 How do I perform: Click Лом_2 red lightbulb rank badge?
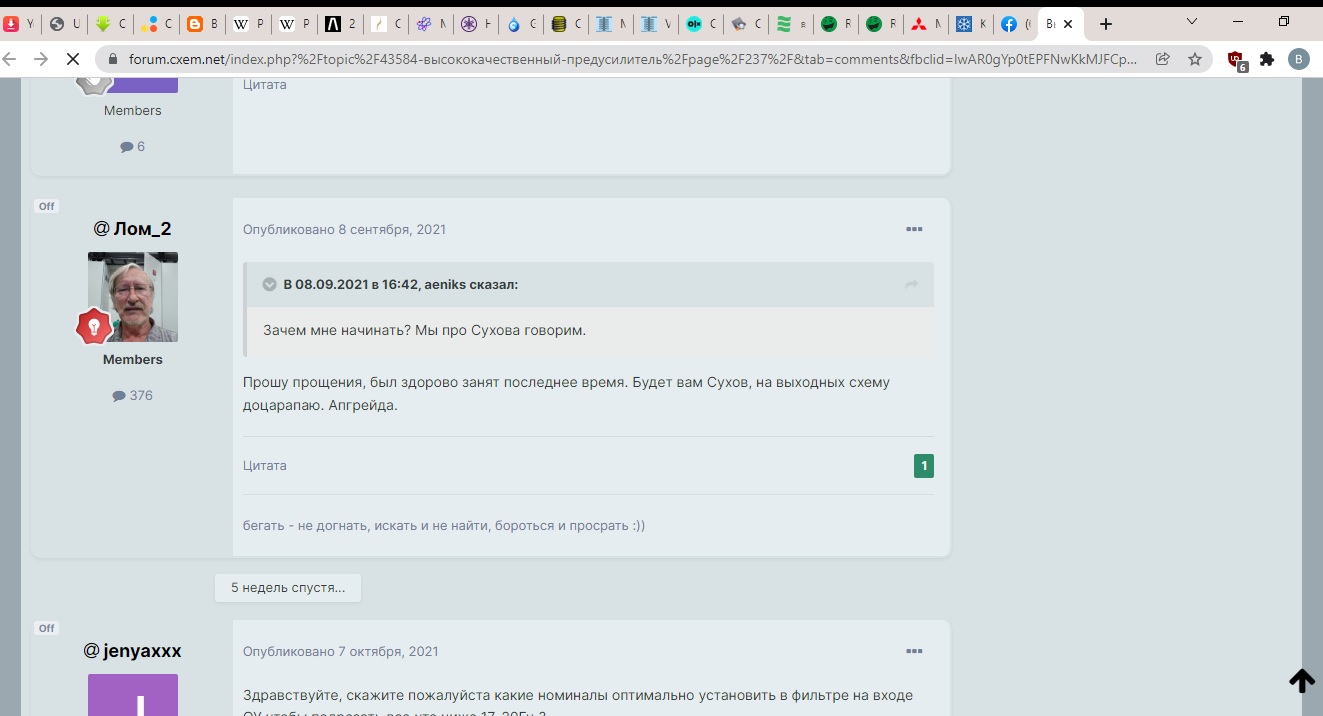pyautogui.click(x=94, y=326)
